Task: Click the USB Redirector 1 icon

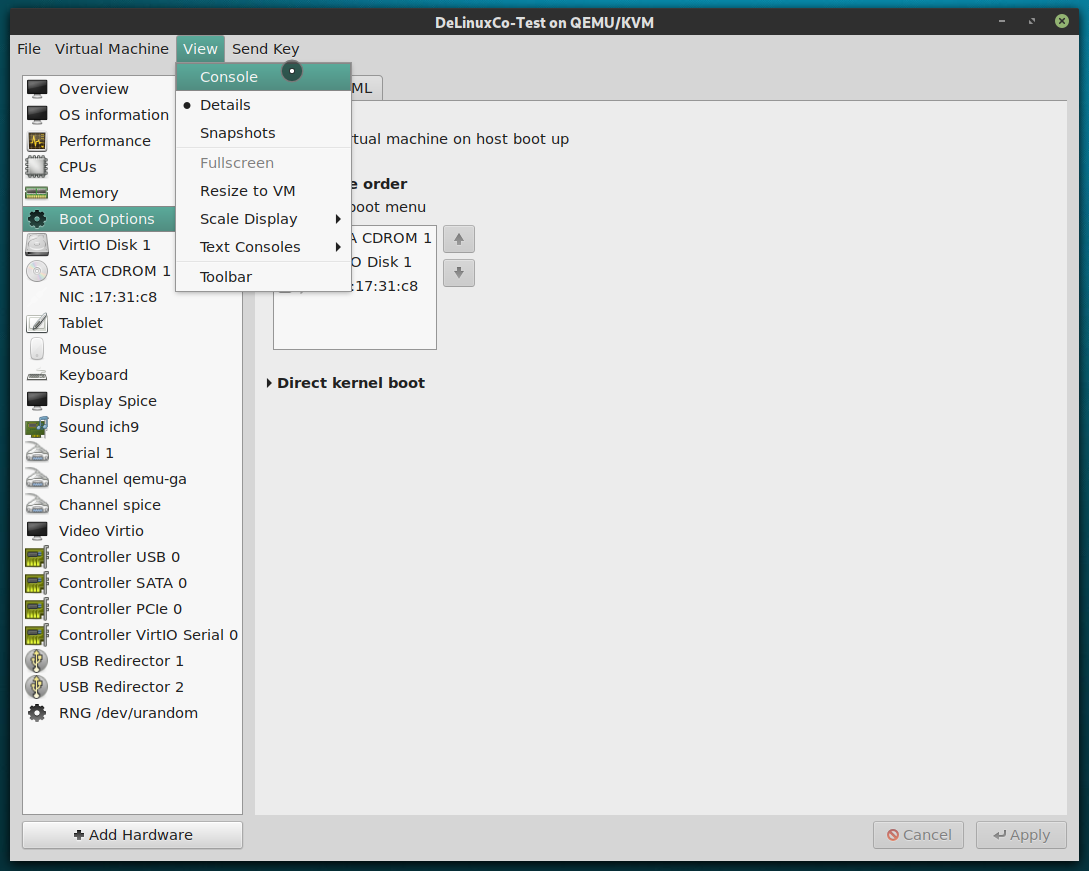Action: 37,661
